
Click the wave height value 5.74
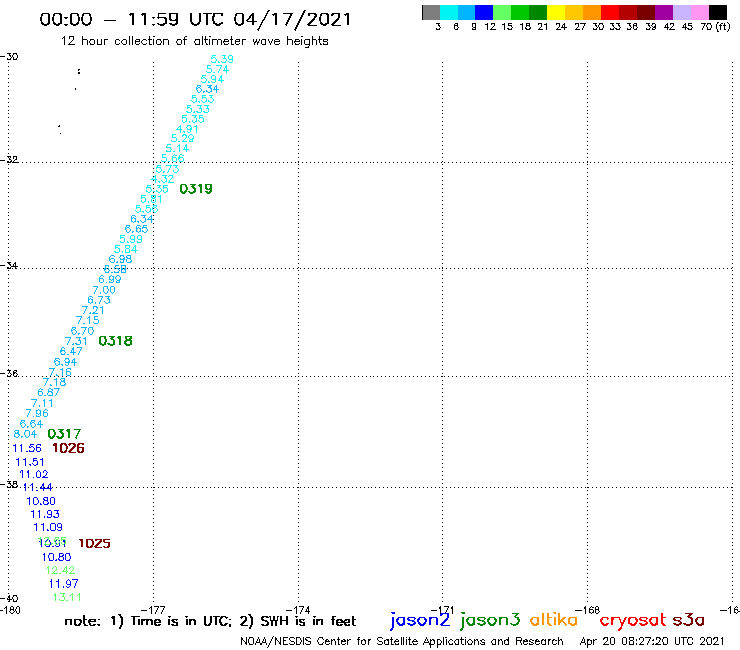point(217,69)
